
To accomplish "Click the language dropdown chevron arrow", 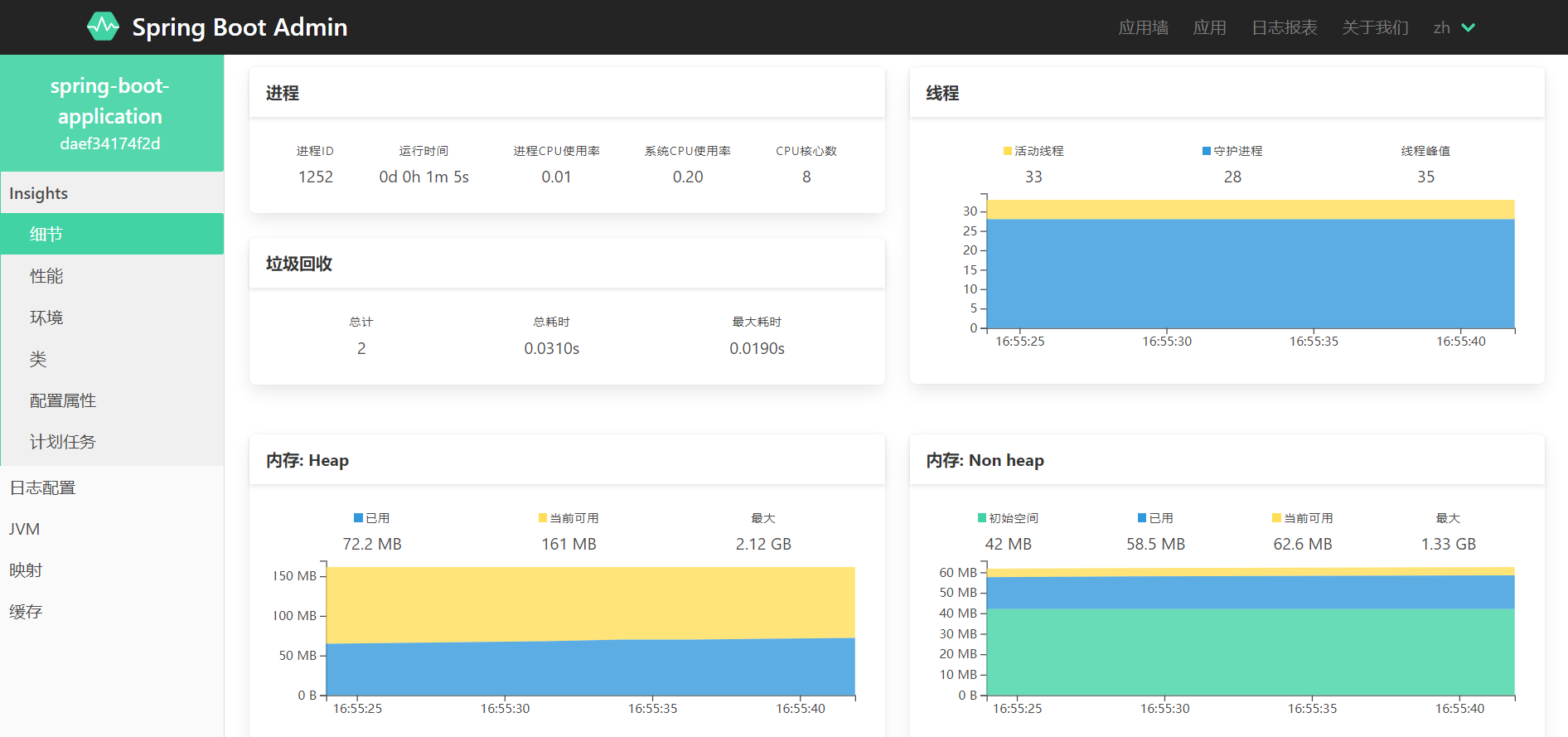I will pyautogui.click(x=1468, y=27).
